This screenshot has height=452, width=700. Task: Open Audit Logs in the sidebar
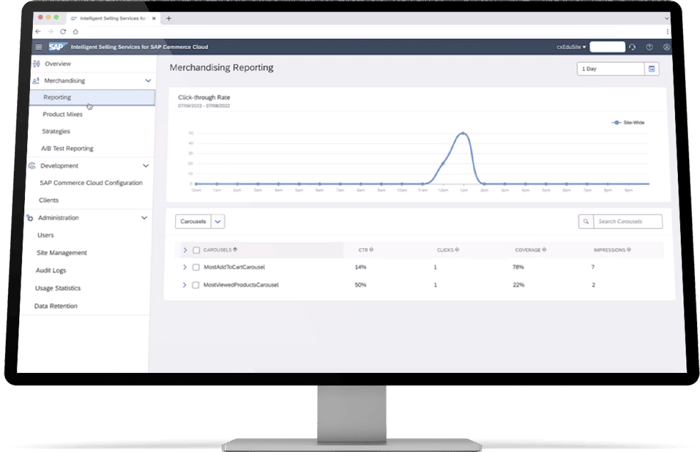click(51, 270)
